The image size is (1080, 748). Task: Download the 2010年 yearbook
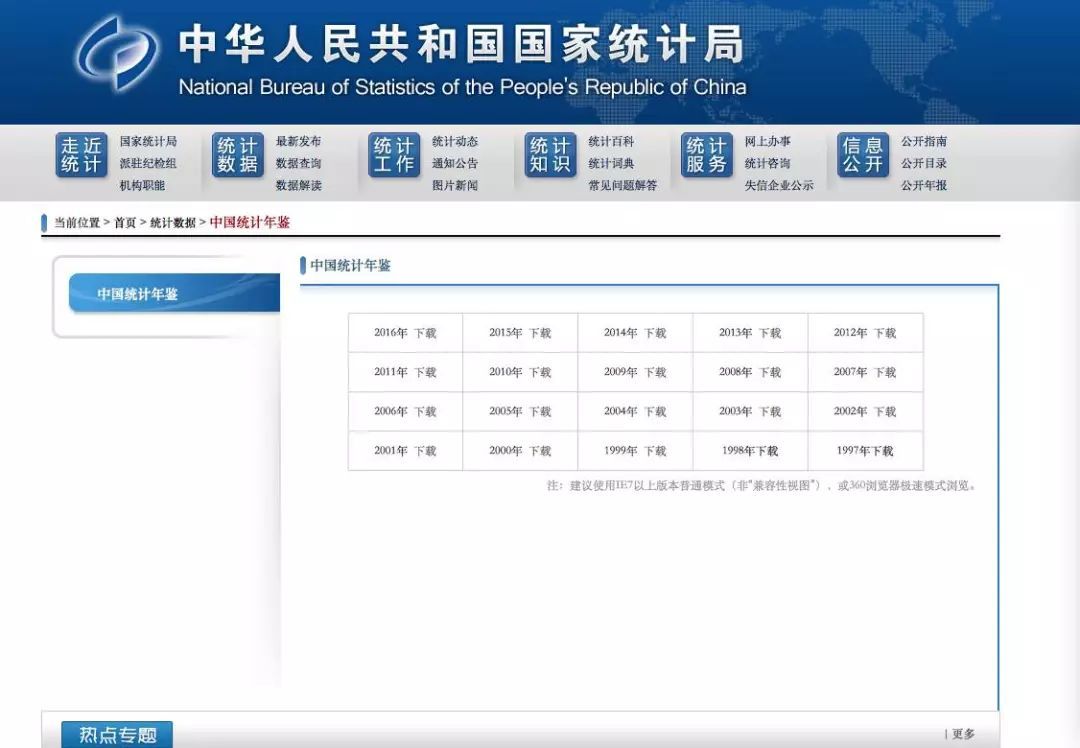tap(540, 373)
